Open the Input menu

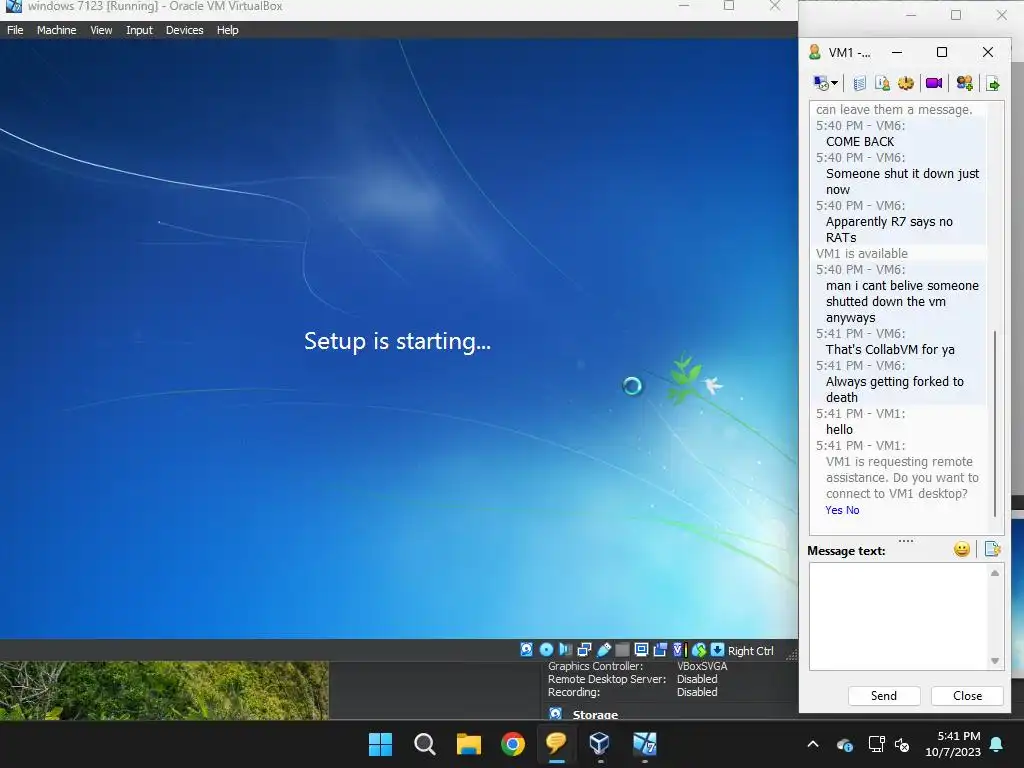[139, 30]
